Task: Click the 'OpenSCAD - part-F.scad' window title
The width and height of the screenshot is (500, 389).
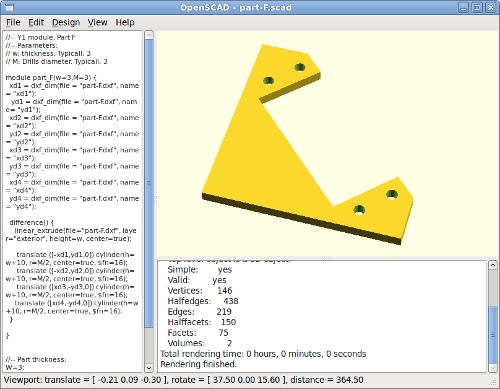Action: pyautogui.click(x=236, y=7)
